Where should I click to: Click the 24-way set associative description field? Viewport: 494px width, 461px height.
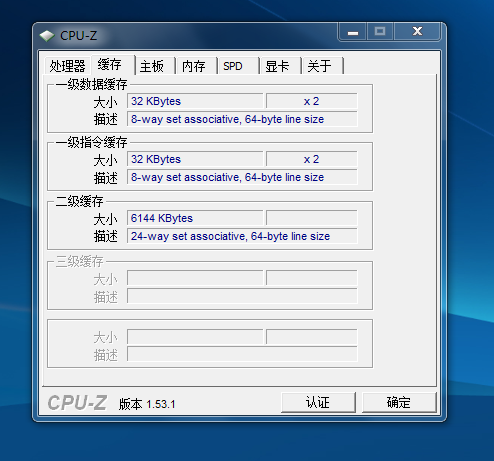coord(242,236)
